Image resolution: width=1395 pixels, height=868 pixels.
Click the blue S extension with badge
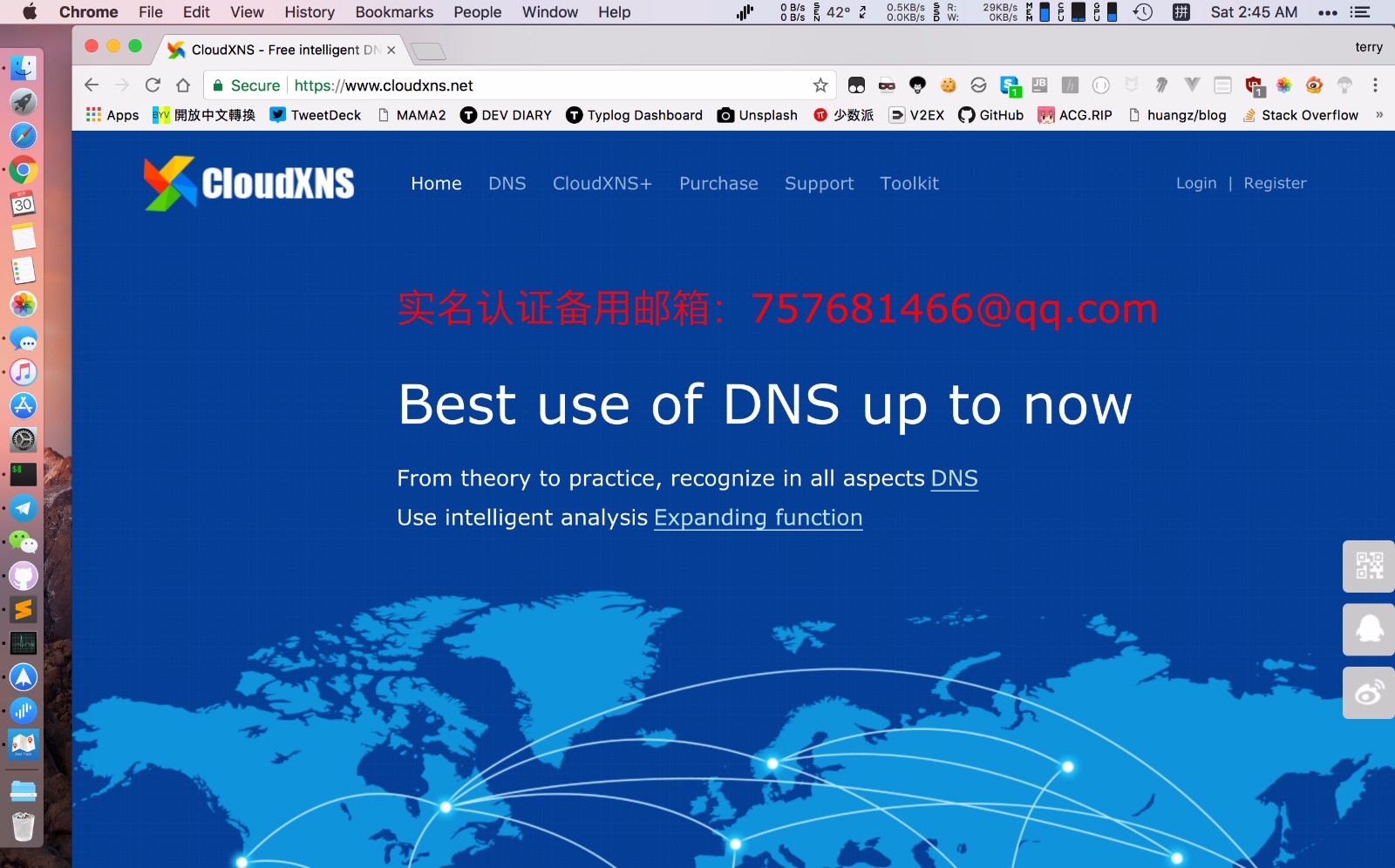click(x=1011, y=85)
